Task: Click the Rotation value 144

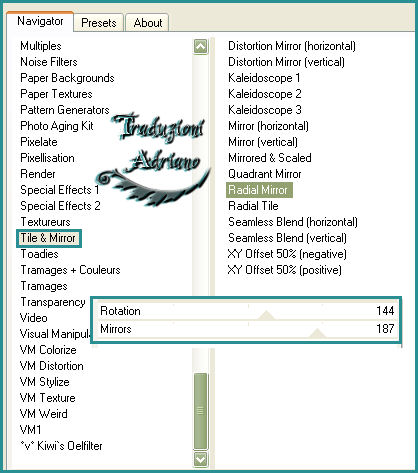Action: pyautogui.click(x=385, y=311)
